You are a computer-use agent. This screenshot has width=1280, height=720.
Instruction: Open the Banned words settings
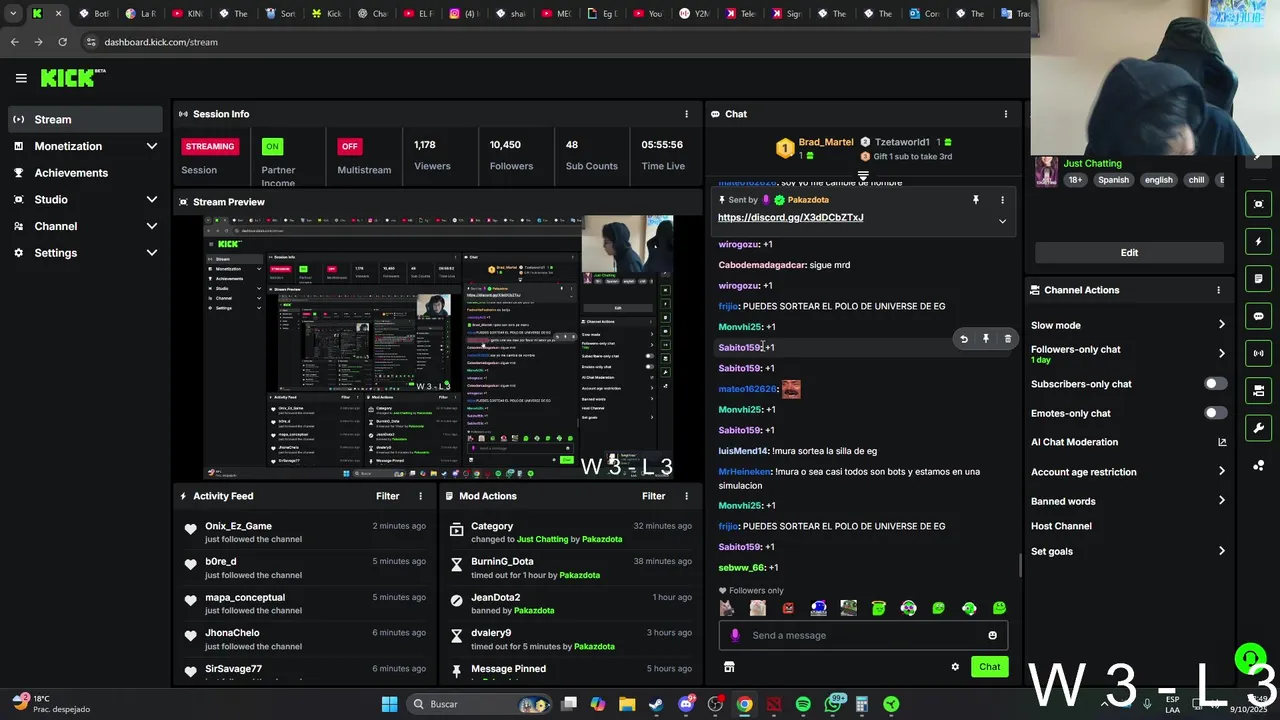(x=1128, y=501)
